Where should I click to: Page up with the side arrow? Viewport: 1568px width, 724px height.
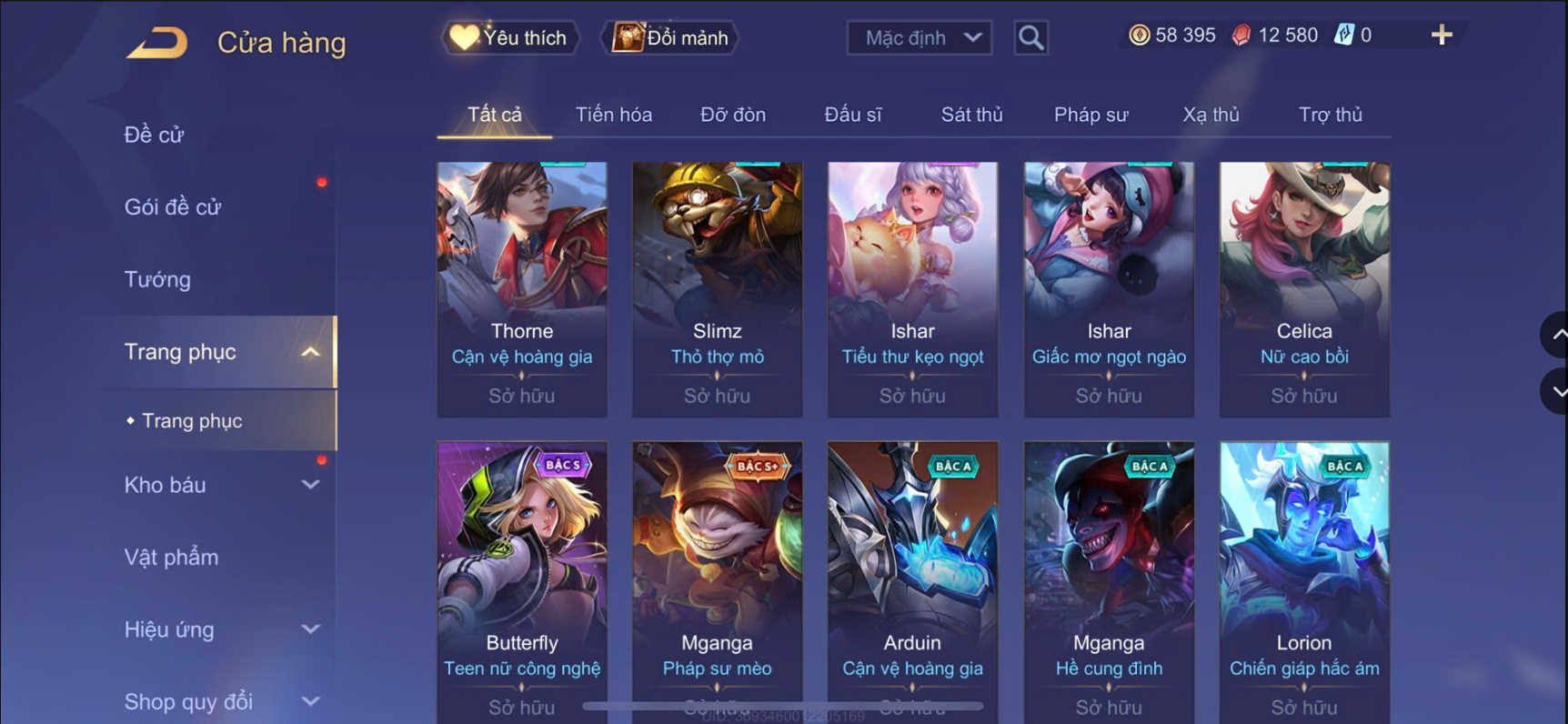(1555, 335)
